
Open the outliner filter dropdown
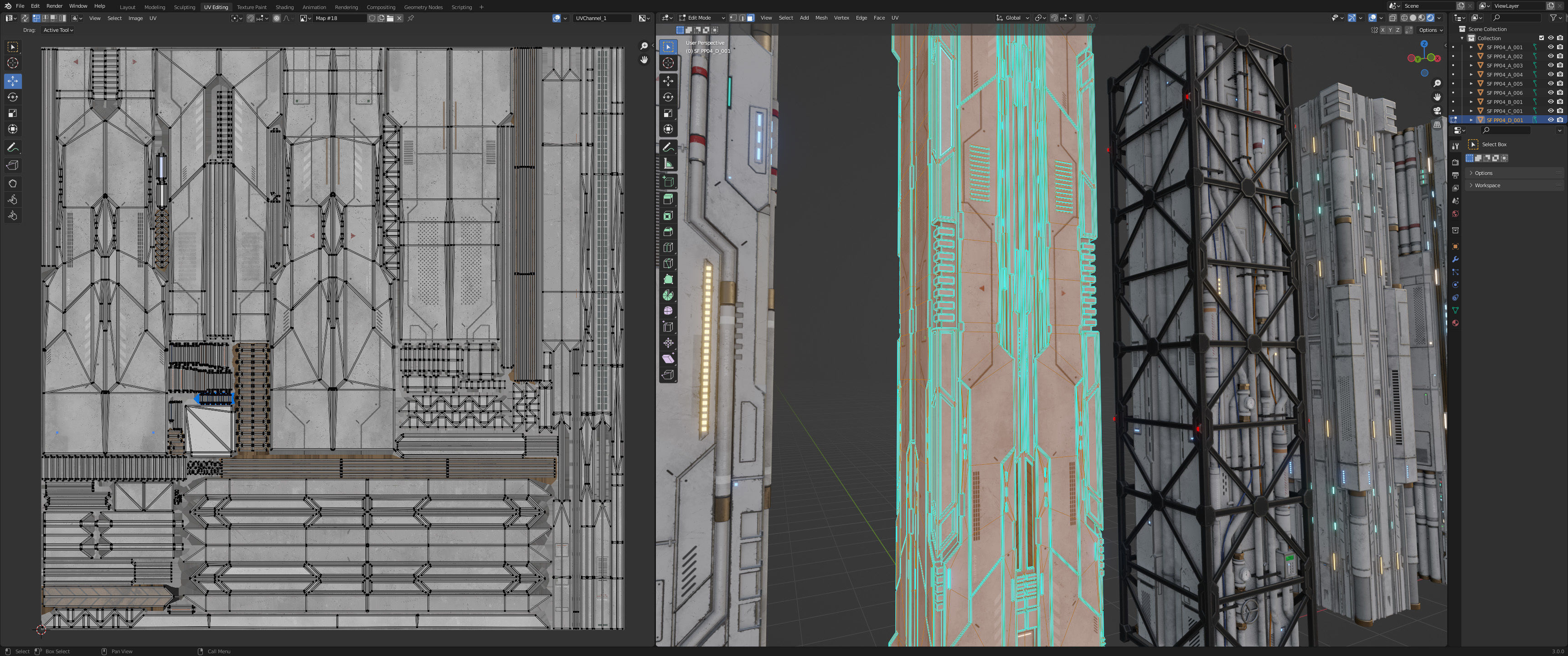click(1556, 18)
